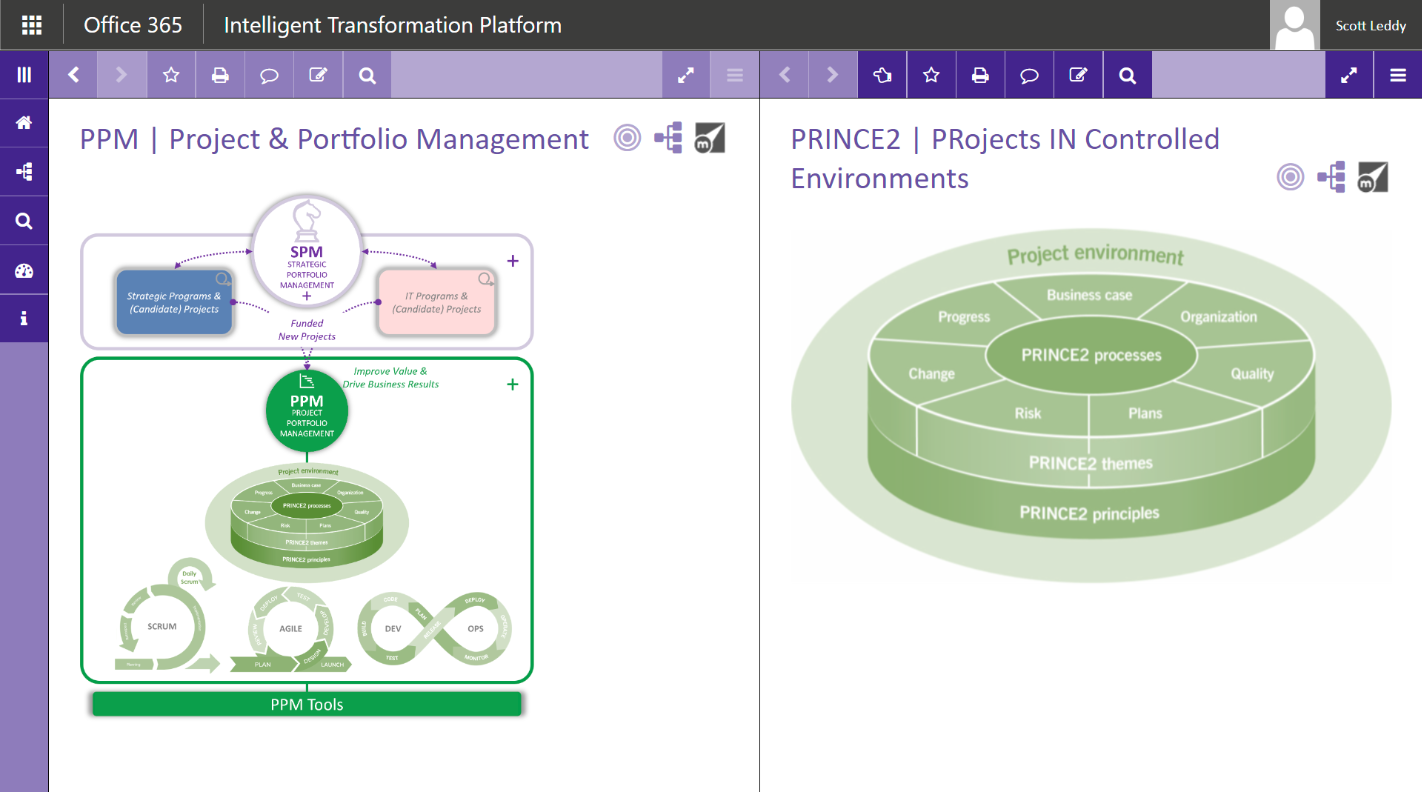Select Progress theme segment
Viewport: 1422px width, 792px height.
(x=964, y=317)
